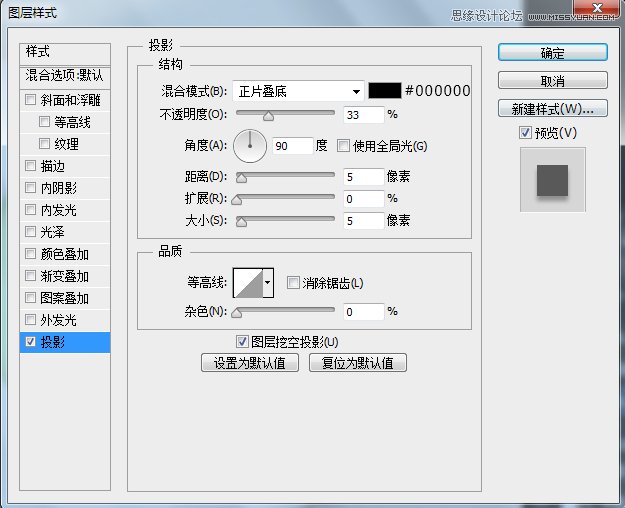Enable the 内阴影 checkbox

click(x=31, y=187)
